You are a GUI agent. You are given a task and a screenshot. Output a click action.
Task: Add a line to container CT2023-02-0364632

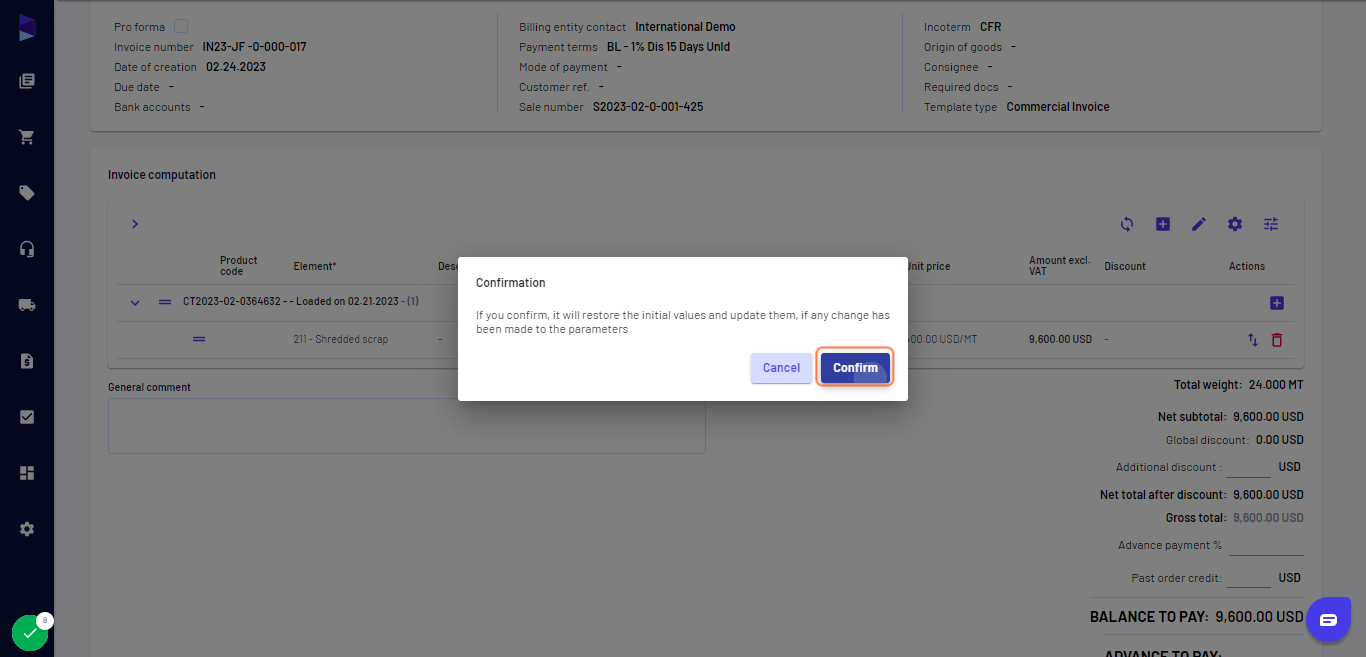(x=1277, y=303)
